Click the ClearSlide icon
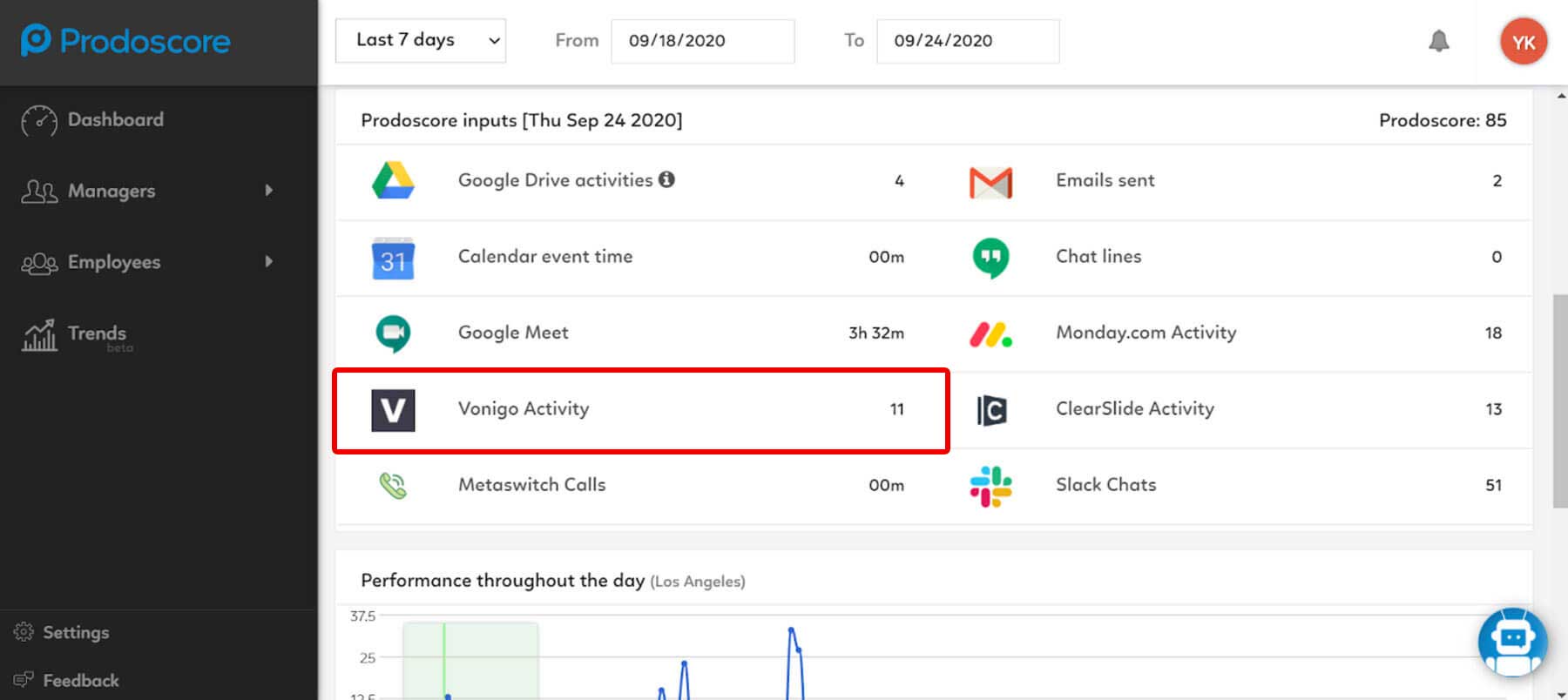Screen dimensions: 1568x700 point(991,410)
